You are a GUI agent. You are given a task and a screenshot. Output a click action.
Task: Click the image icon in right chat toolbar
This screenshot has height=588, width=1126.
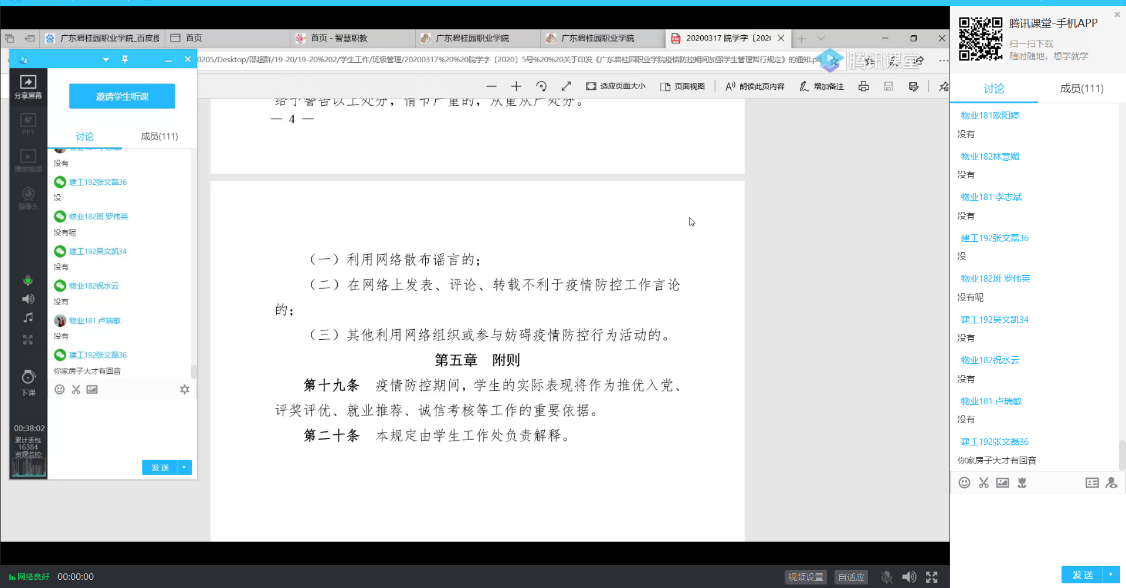[1003, 482]
